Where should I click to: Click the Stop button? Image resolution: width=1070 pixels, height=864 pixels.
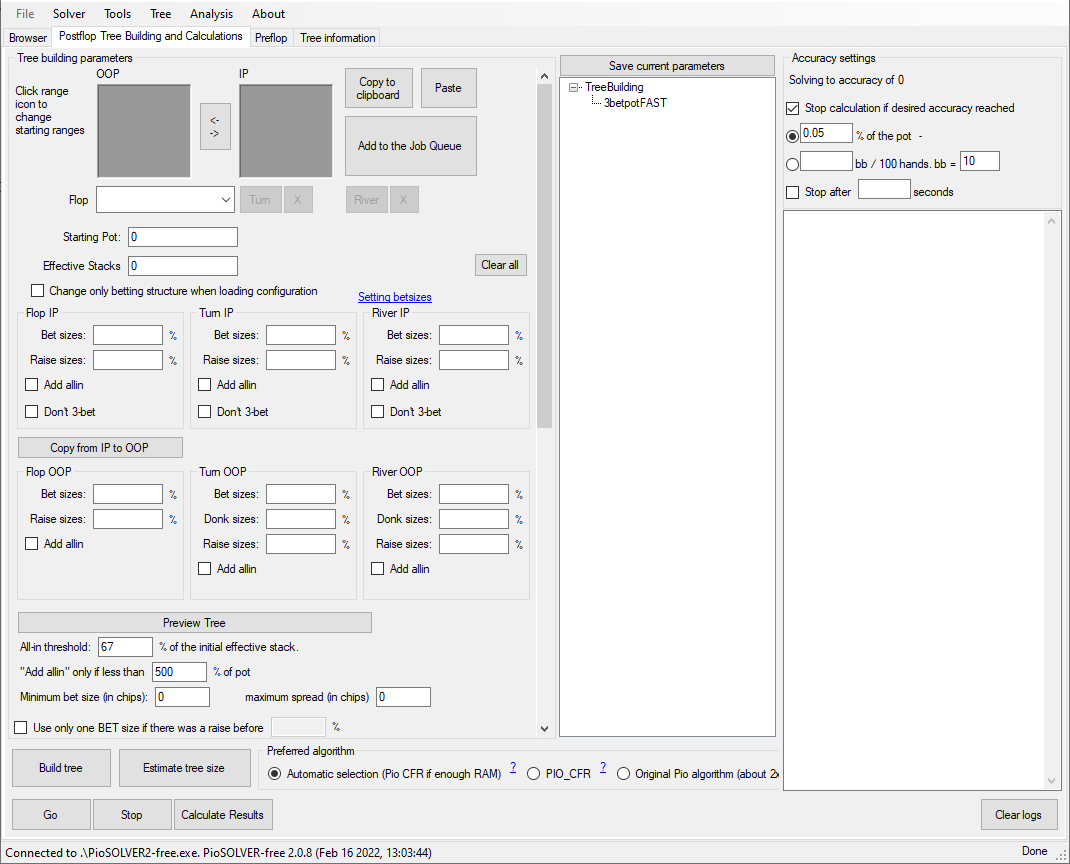click(132, 814)
